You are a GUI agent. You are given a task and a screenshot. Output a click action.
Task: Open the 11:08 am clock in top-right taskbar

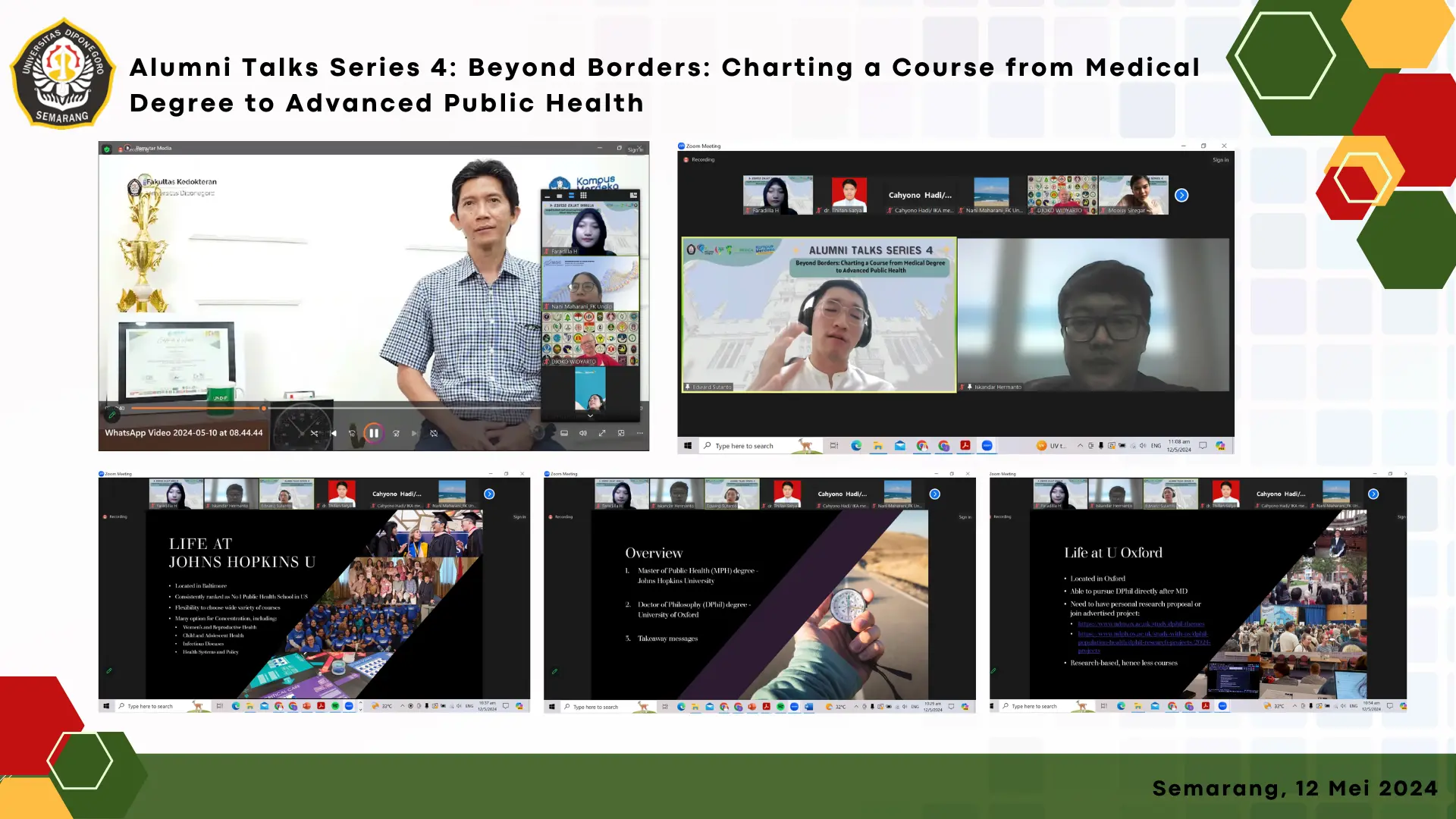1179,445
